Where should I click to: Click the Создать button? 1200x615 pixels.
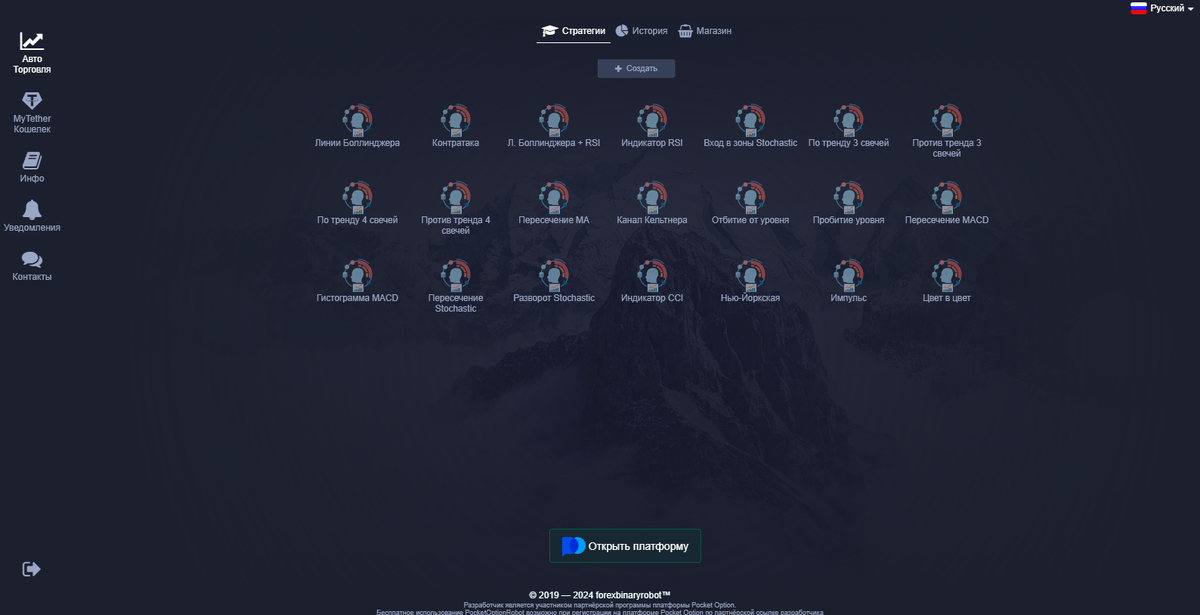coord(636,68)
